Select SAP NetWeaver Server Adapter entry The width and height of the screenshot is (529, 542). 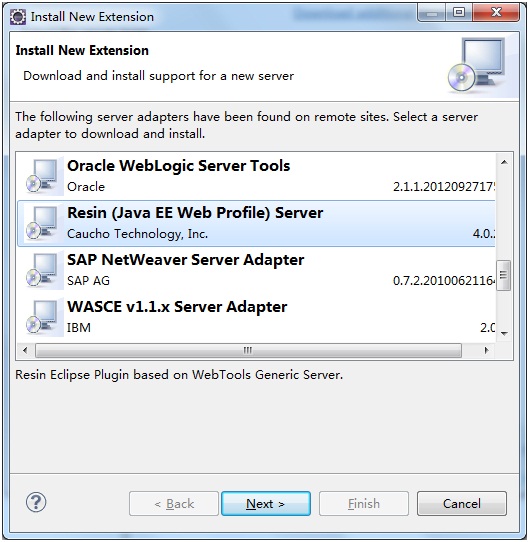click(256, 270)
